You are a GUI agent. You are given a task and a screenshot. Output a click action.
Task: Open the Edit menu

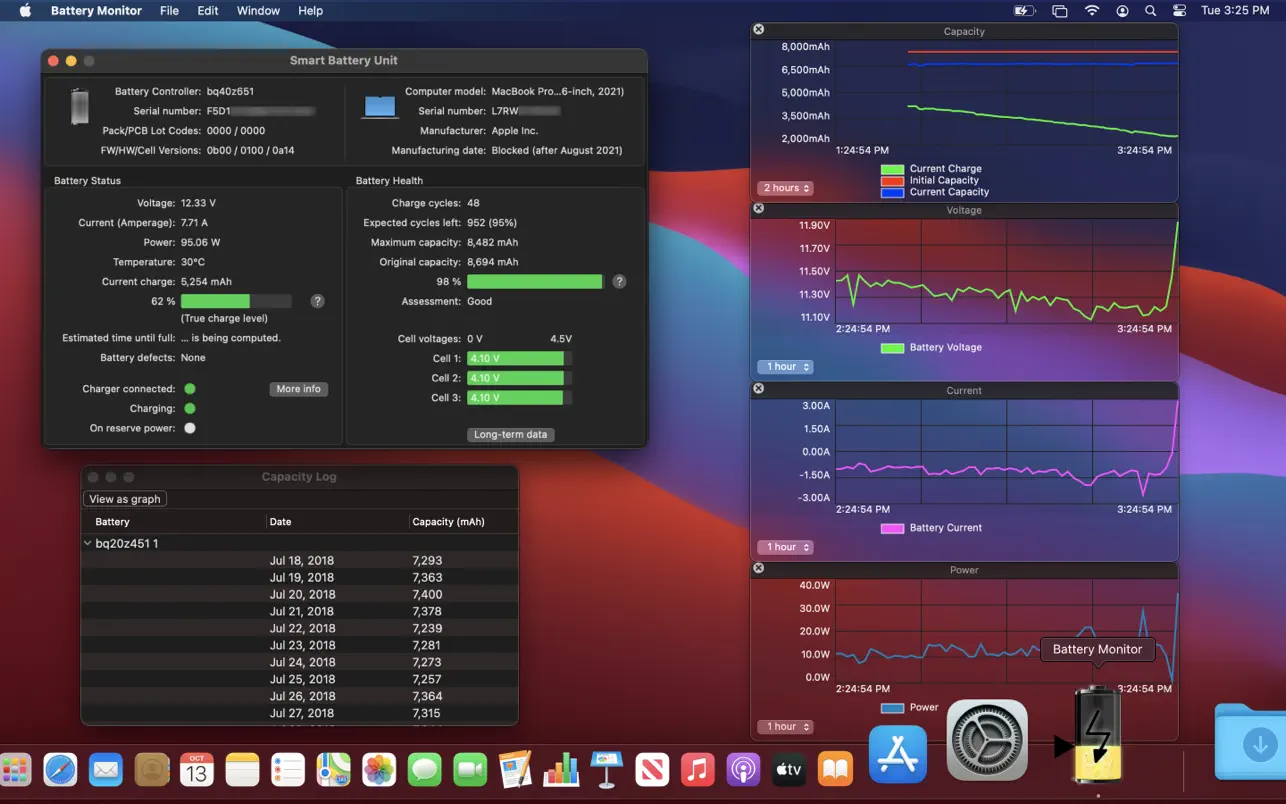[207, 11]
